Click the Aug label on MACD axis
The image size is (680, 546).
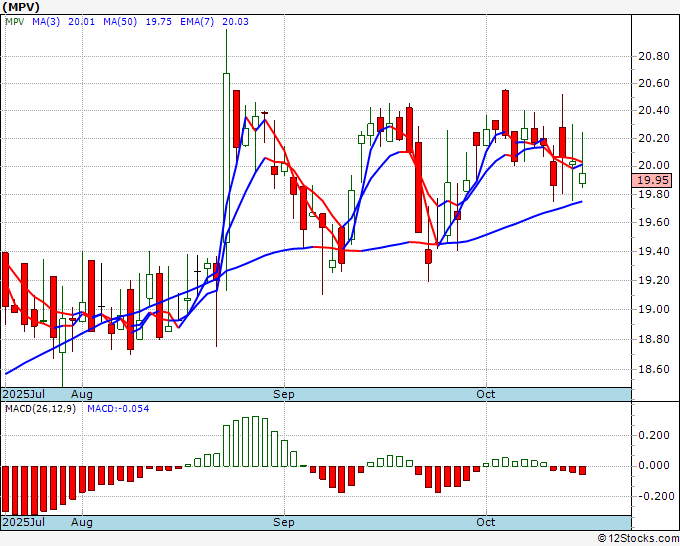click(82, 522)
